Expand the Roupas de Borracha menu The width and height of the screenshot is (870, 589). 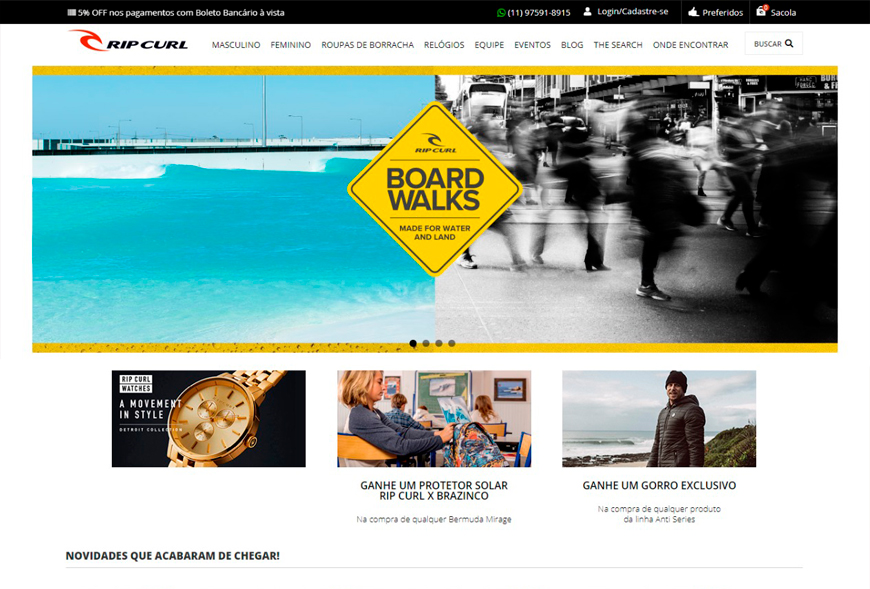[x=367, y=45]
